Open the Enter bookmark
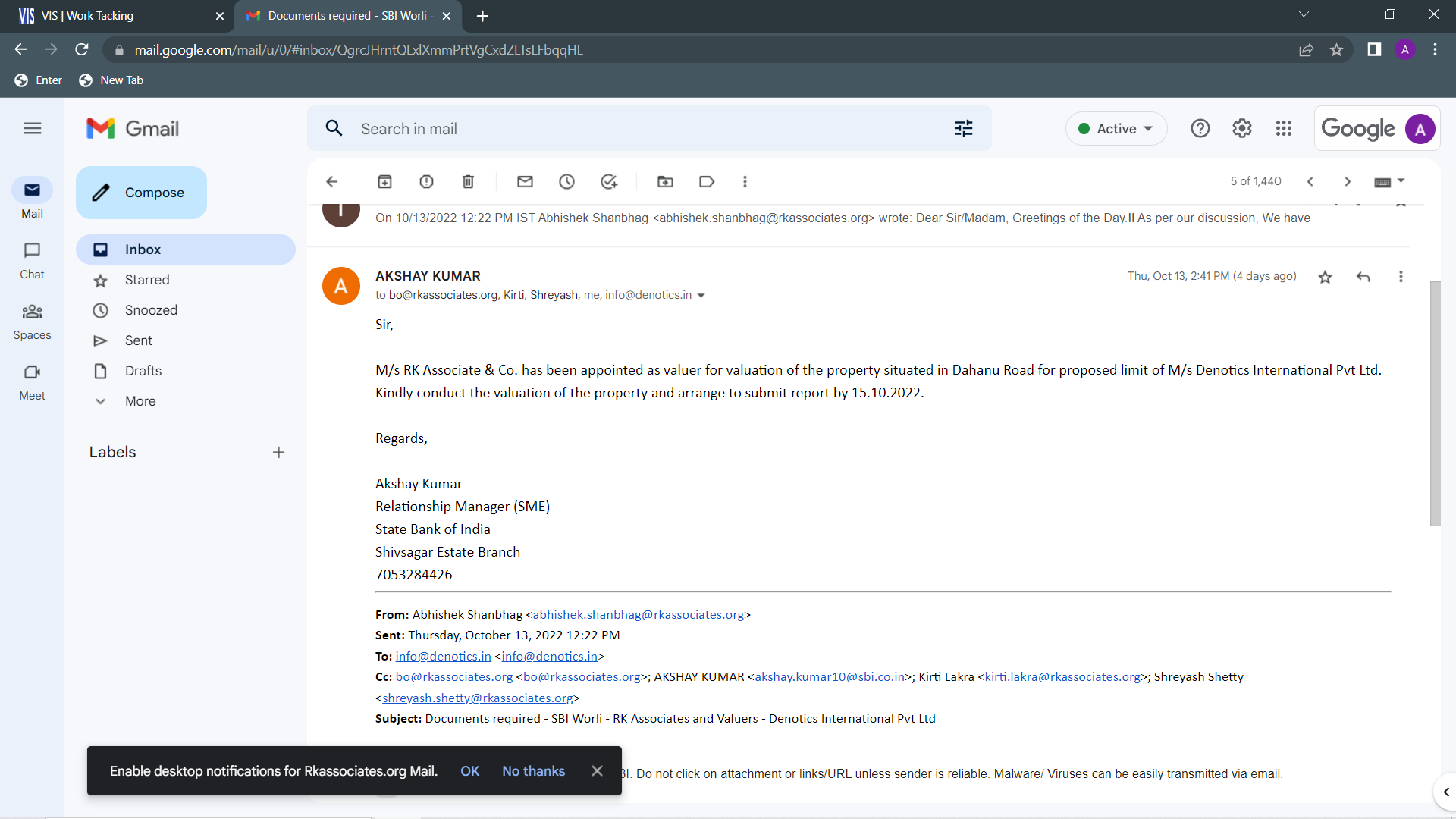 pos(39,80)
